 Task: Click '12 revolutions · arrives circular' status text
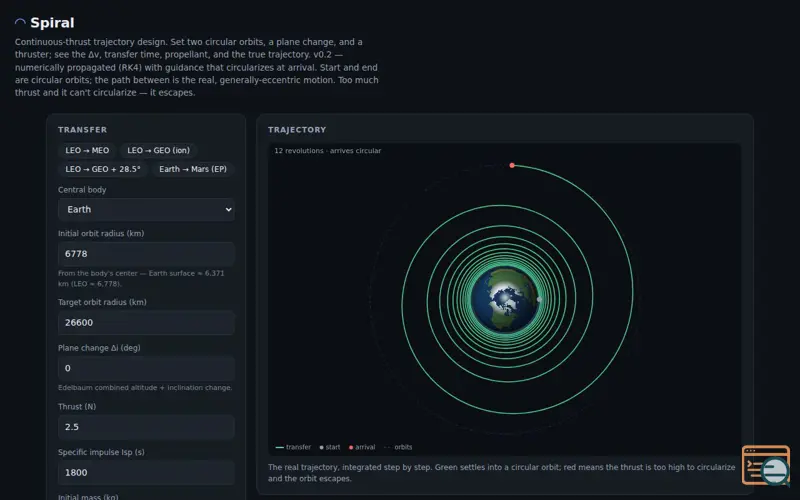[328, 151]
